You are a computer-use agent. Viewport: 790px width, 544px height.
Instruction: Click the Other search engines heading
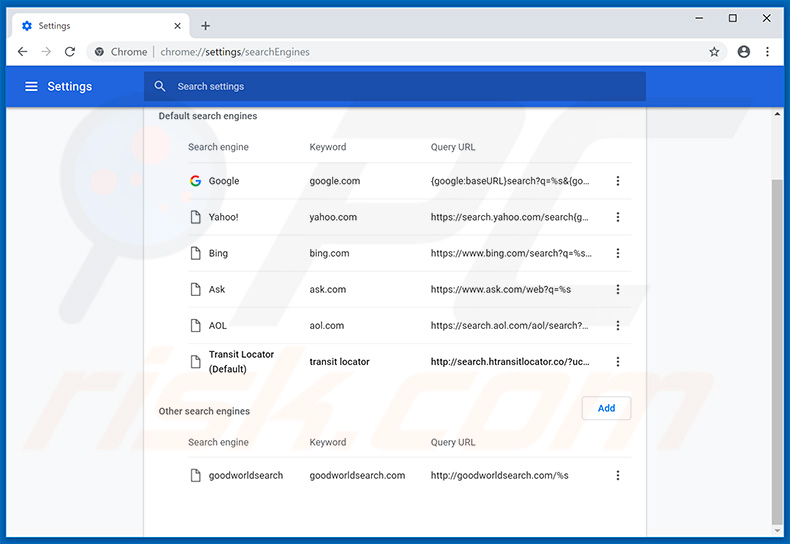coord(204,411)
